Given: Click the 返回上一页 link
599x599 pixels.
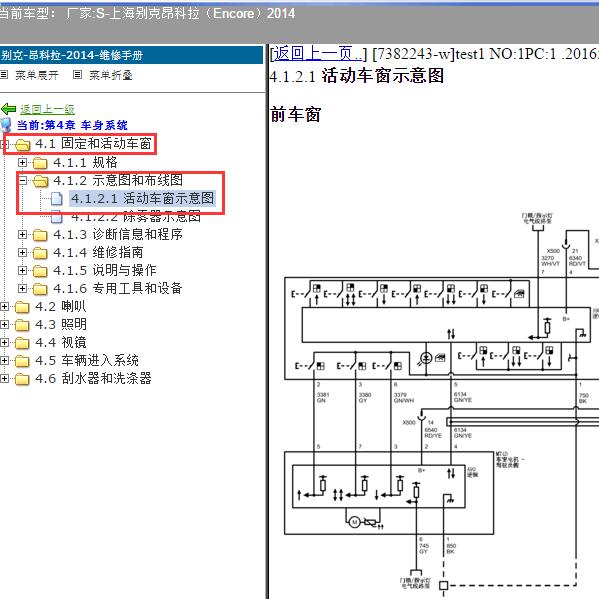Looking at the screenshot, I should (317, 53).
